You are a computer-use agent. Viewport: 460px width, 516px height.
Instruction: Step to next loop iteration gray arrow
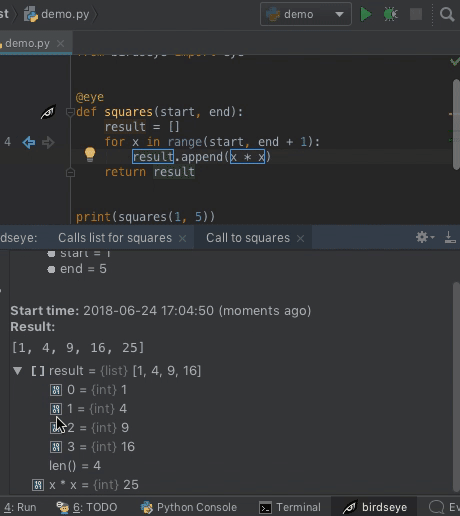[48, 143]
